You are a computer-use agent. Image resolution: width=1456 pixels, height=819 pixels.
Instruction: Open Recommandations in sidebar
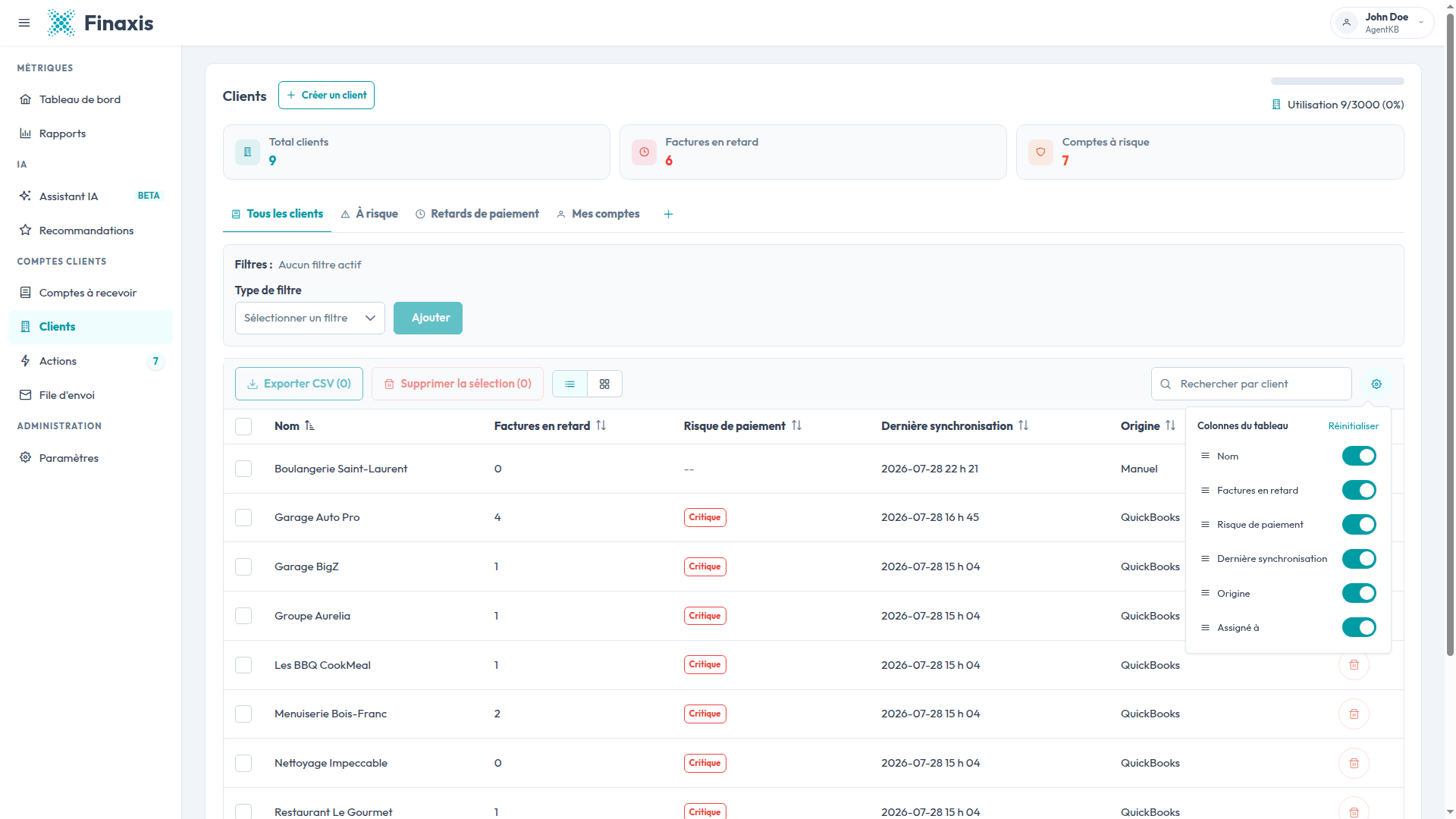coord(90,231)
